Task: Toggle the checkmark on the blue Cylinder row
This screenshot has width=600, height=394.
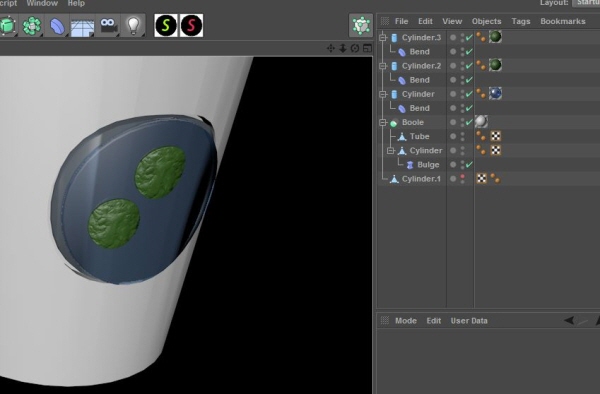Action: point(469,94)
